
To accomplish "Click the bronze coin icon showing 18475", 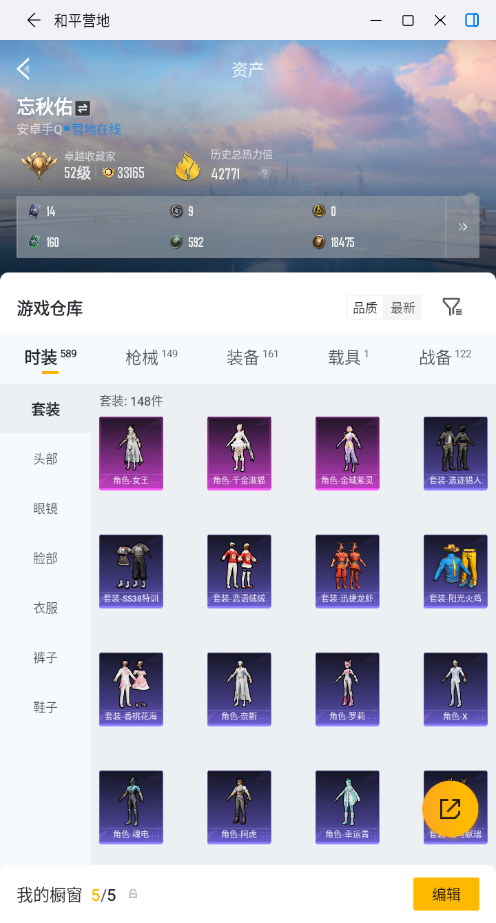I will pos(318,242).
